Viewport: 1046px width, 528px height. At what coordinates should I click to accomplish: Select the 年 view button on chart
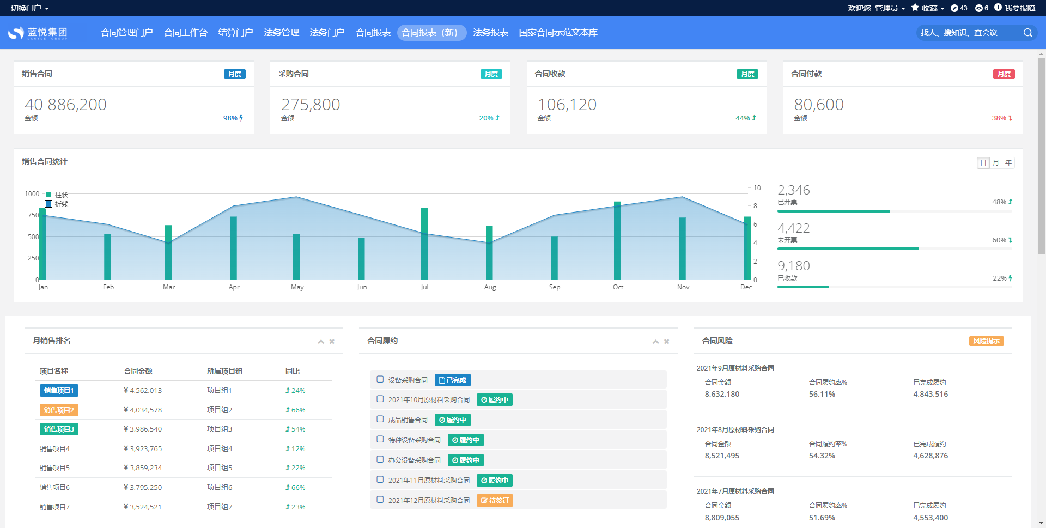[1009, 163]
